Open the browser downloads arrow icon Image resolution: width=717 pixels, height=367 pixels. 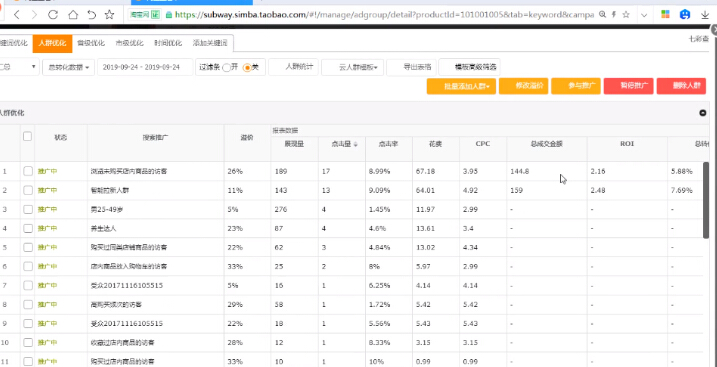(705, 15)
